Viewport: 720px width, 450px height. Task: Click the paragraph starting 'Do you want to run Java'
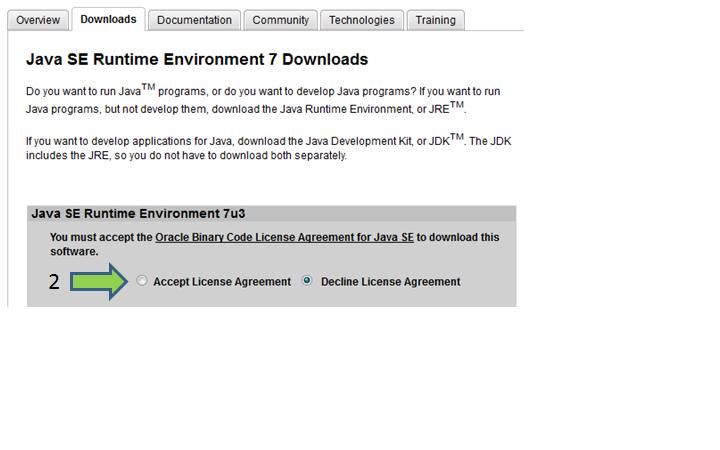click(x=263, y=99)
